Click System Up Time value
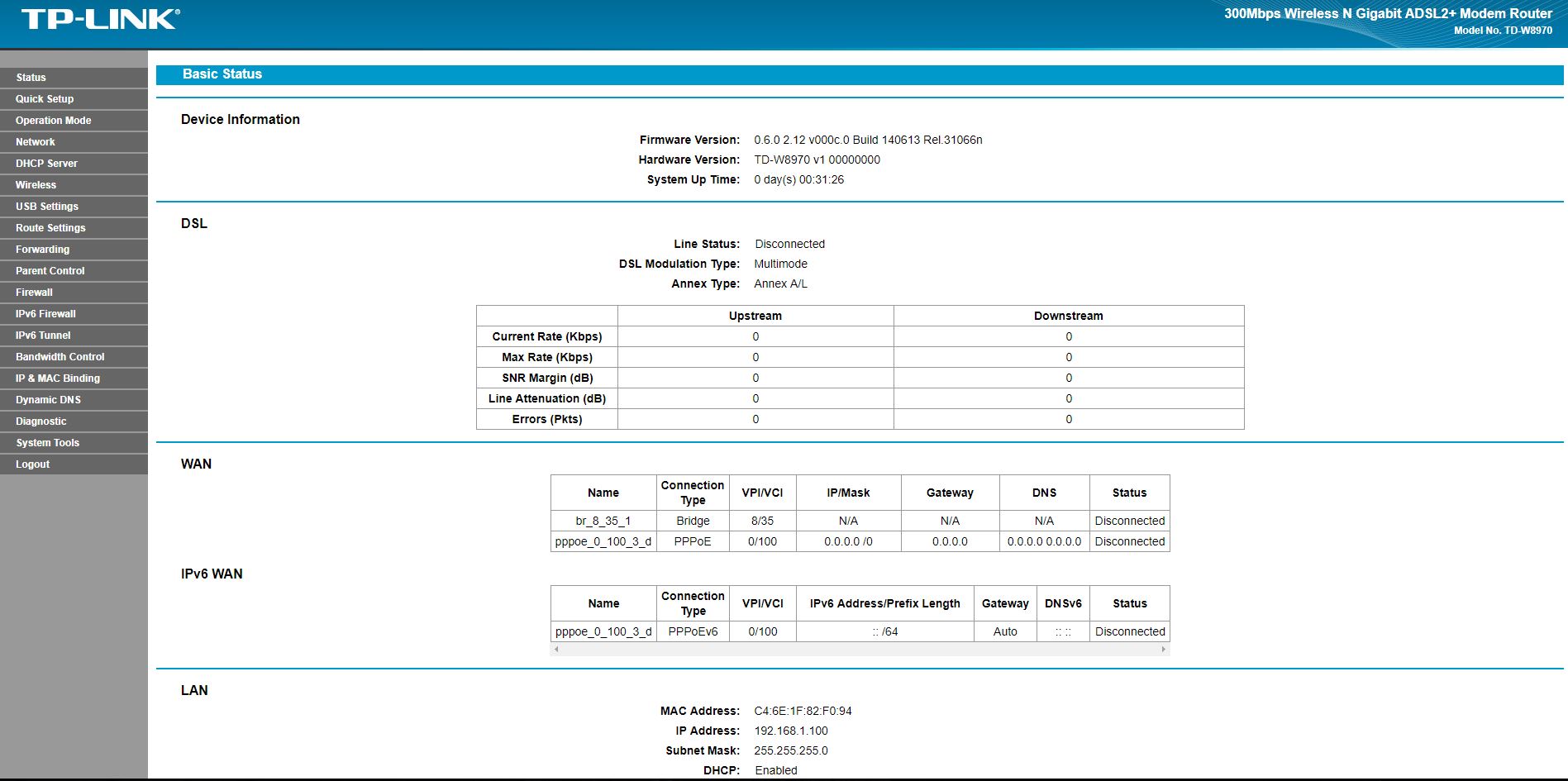Screen dimensions: 1568x781 coord(798,179)
